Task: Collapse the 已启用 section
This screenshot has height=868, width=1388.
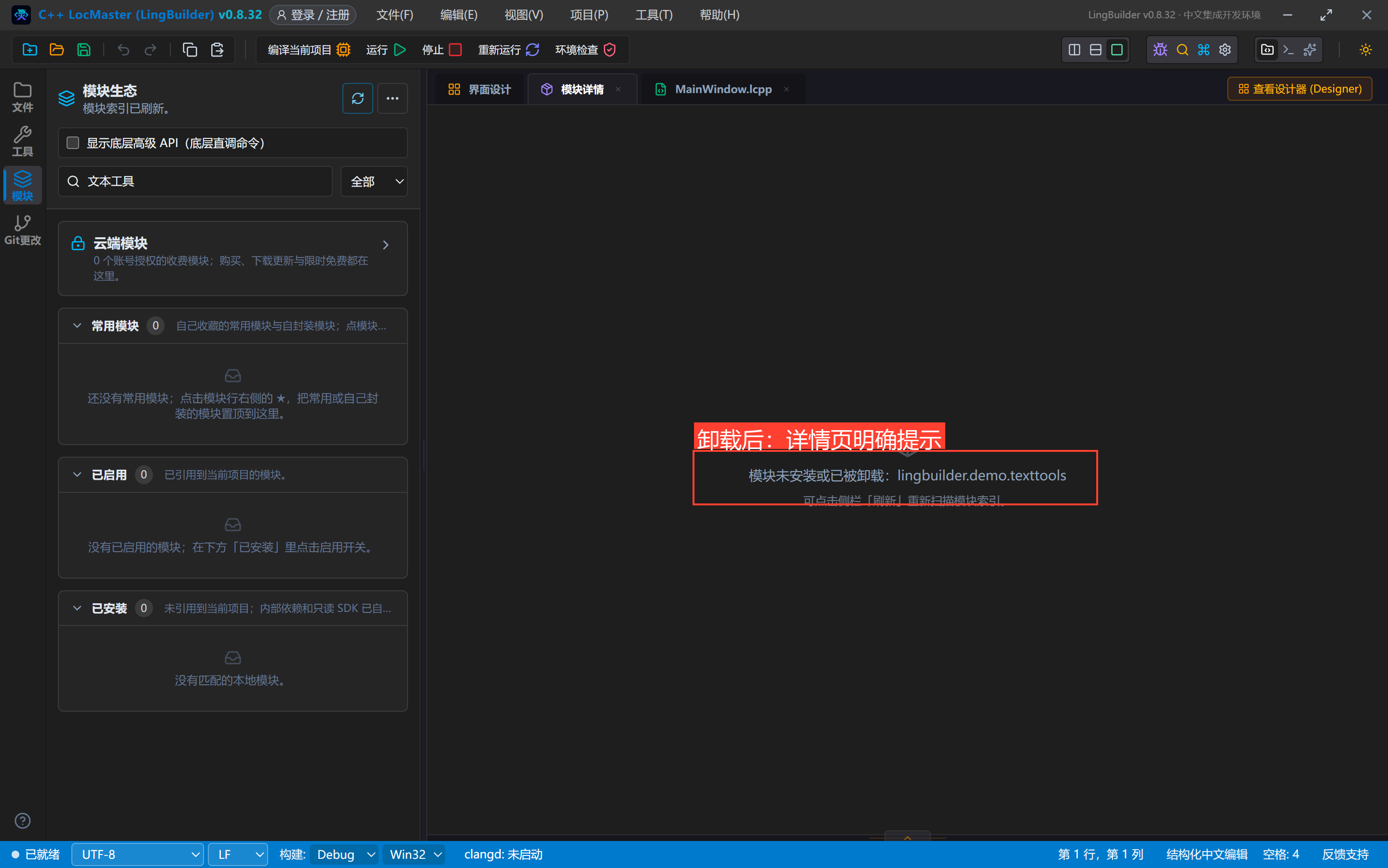Action: [x=77, y=475]
